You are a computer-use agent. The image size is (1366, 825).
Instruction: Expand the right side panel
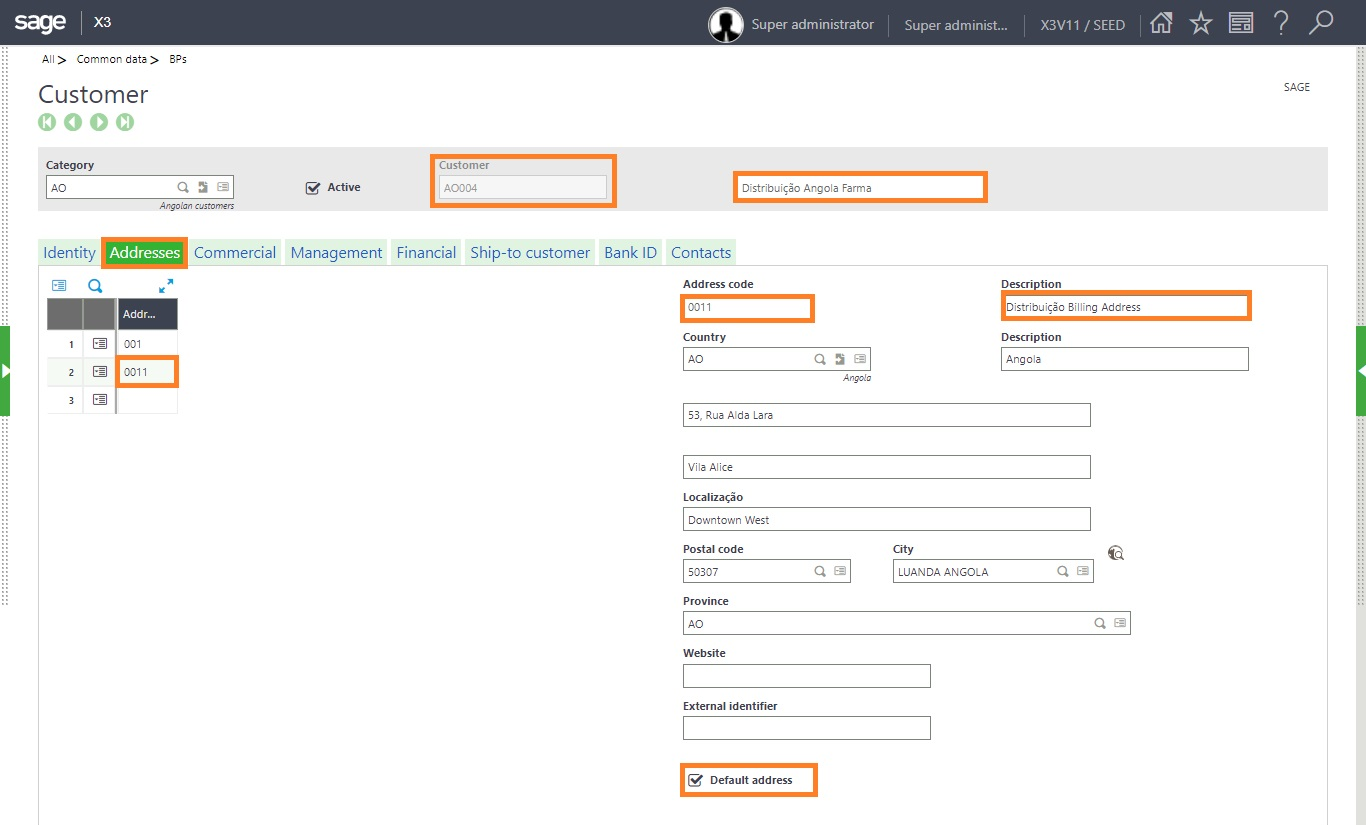[x=1361, y=370]
